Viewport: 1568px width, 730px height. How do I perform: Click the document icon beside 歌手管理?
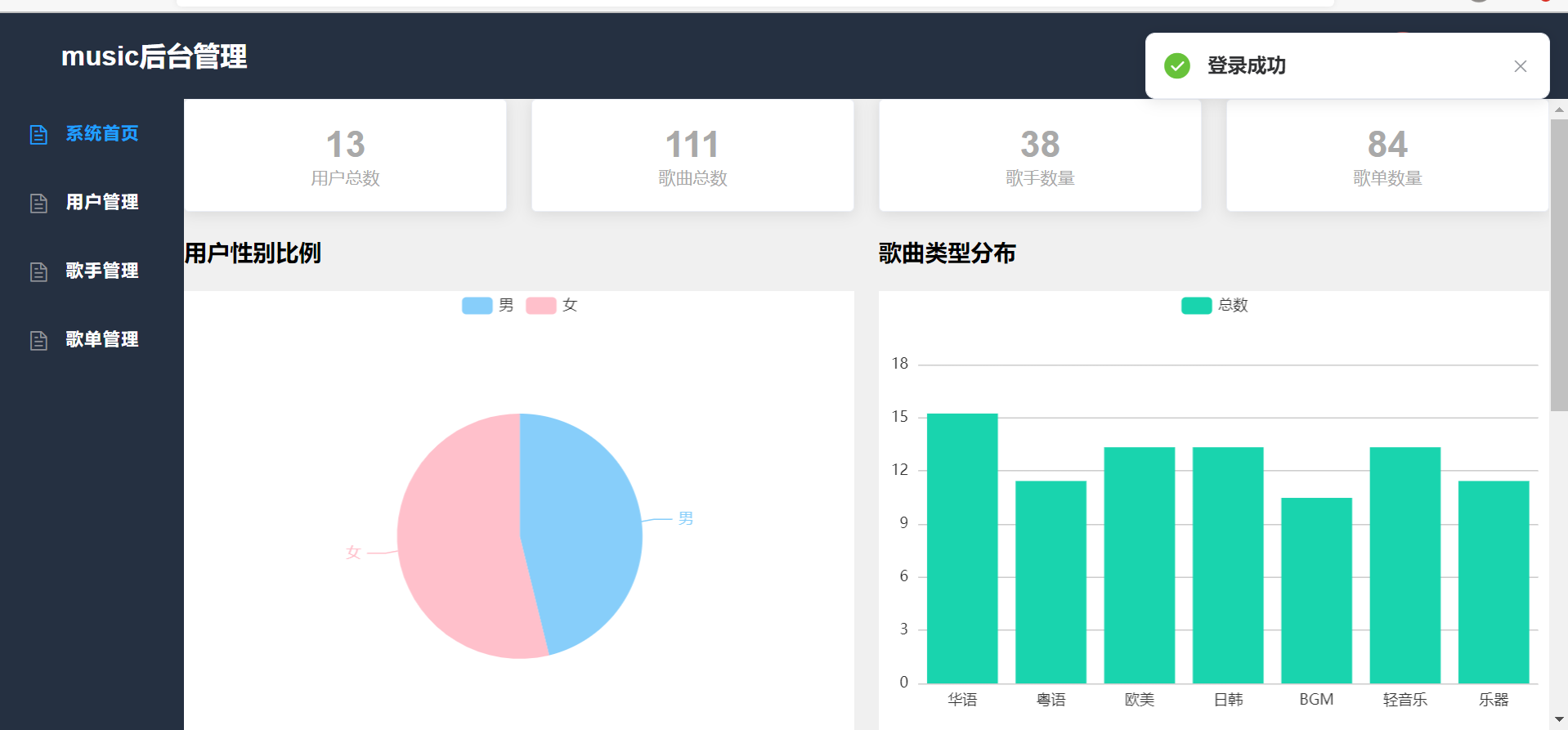click(x=38, y=271)
